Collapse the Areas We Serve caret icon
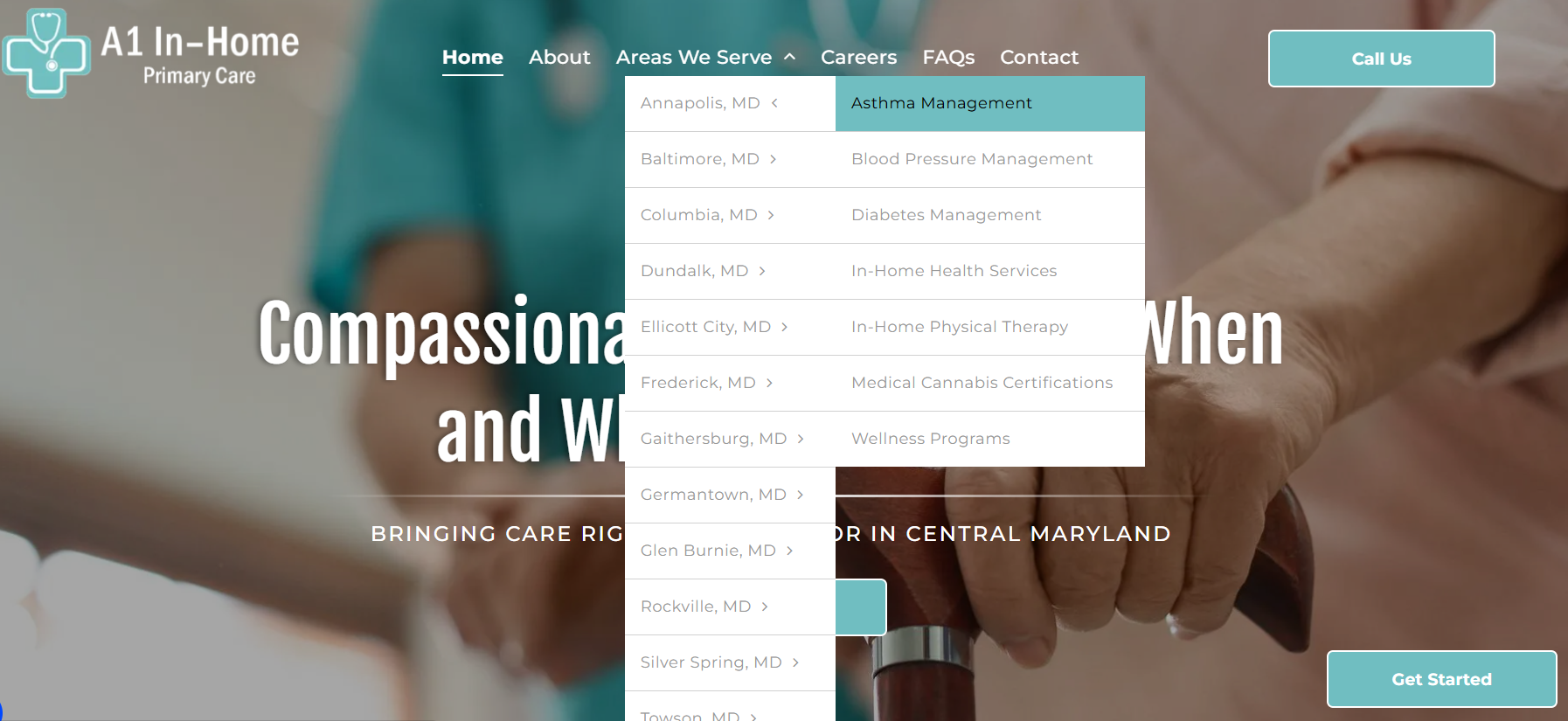The image size is (1568, 721). (789, 57)
